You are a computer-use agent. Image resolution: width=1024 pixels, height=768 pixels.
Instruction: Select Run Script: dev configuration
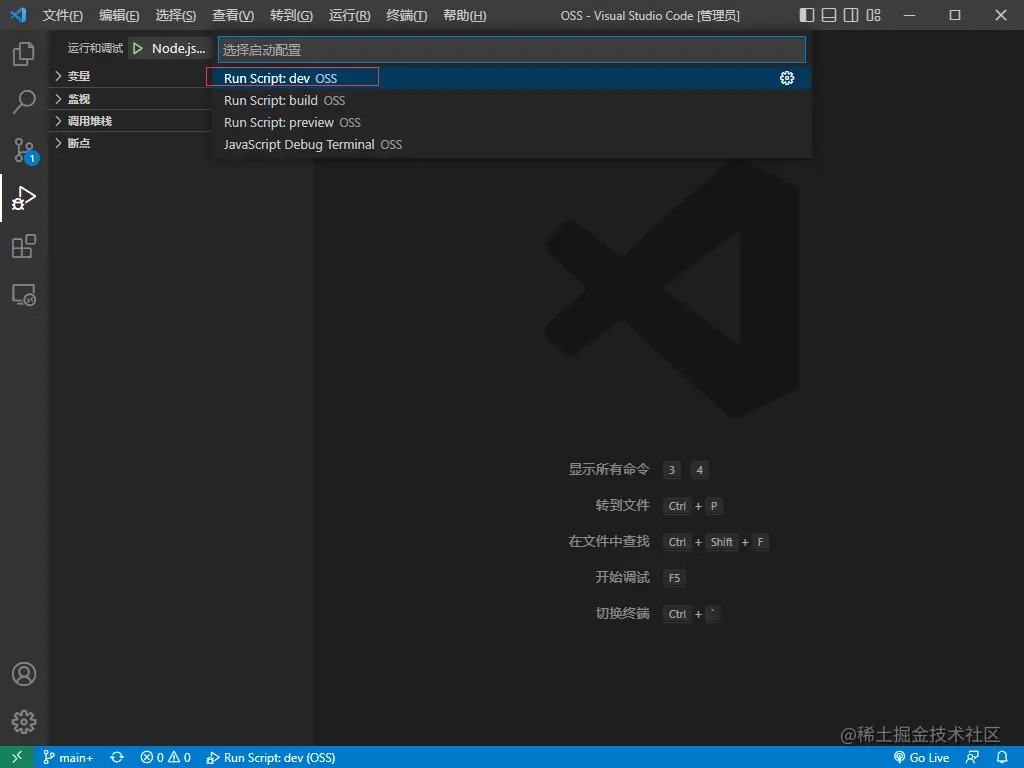(x=511, y=78)
